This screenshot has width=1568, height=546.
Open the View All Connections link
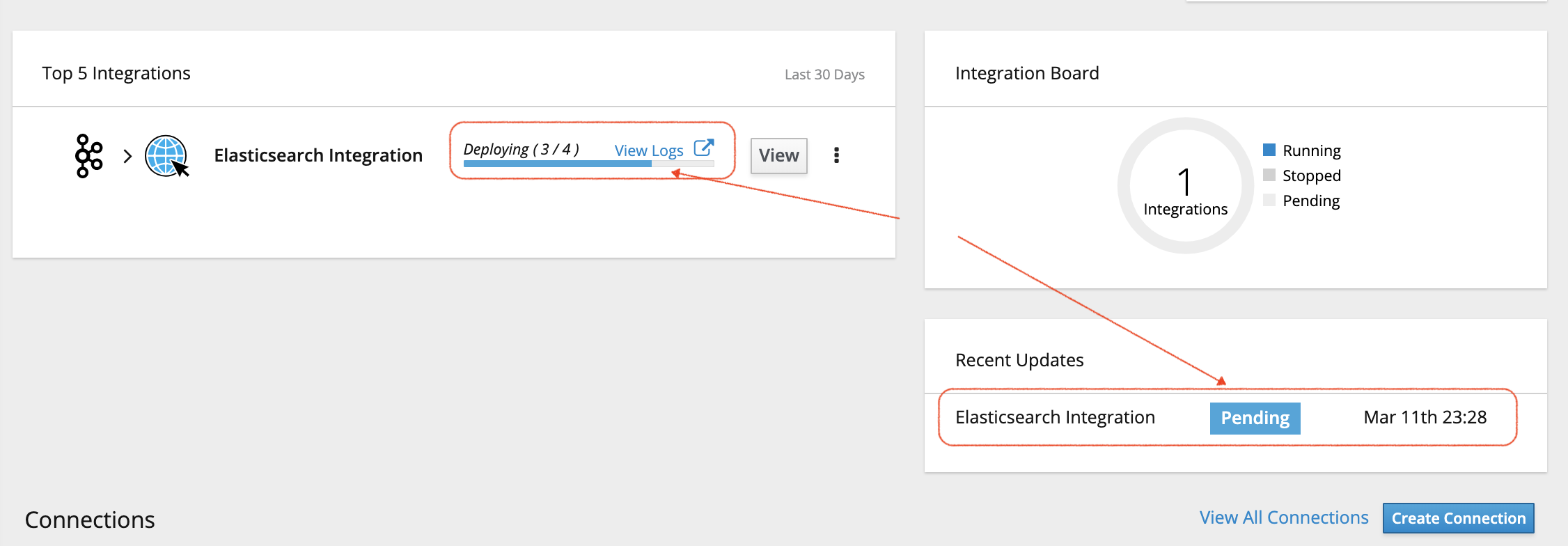click(x=1284, y=517)
